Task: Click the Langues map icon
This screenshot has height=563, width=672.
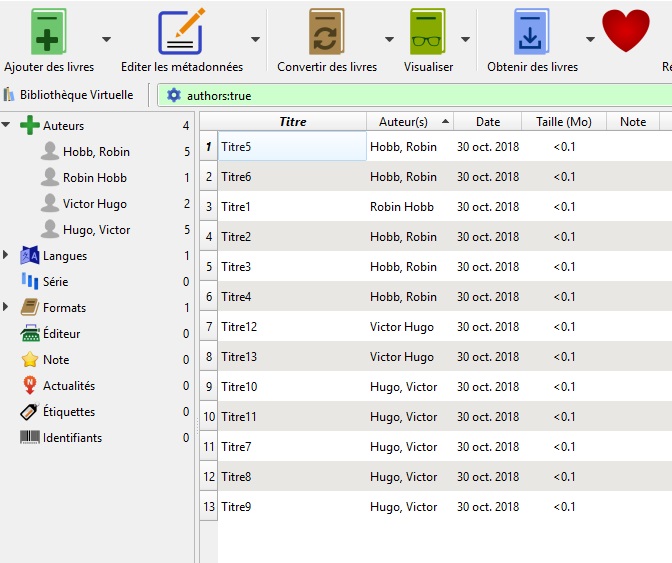Action: tap(30, 255)
